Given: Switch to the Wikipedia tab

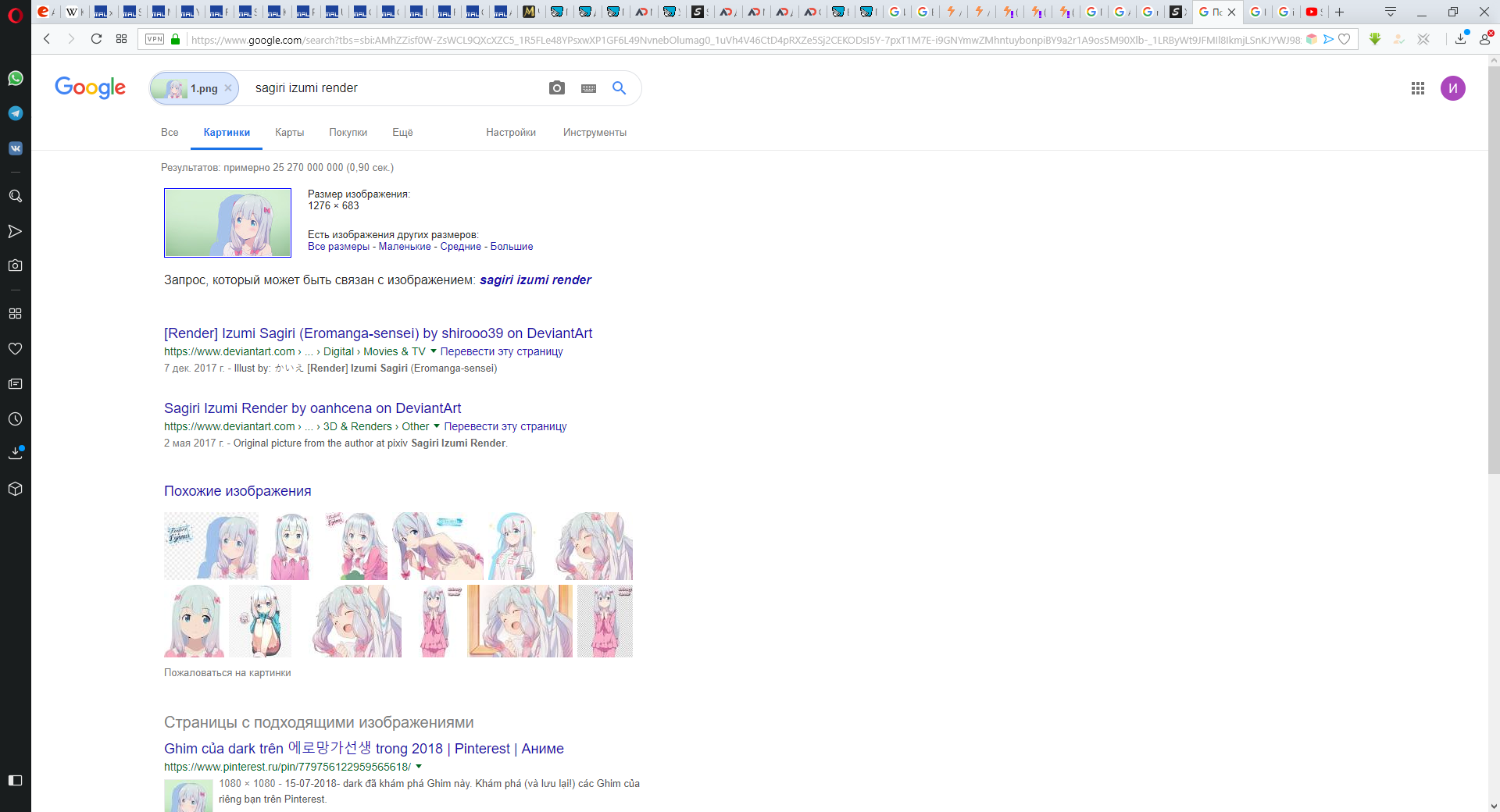Looking at the screenshot, I should pos(74,12).
